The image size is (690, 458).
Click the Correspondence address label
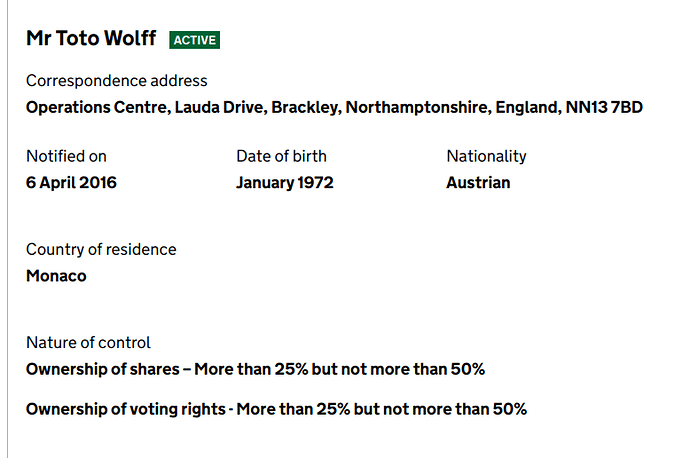tap(117, 81)
